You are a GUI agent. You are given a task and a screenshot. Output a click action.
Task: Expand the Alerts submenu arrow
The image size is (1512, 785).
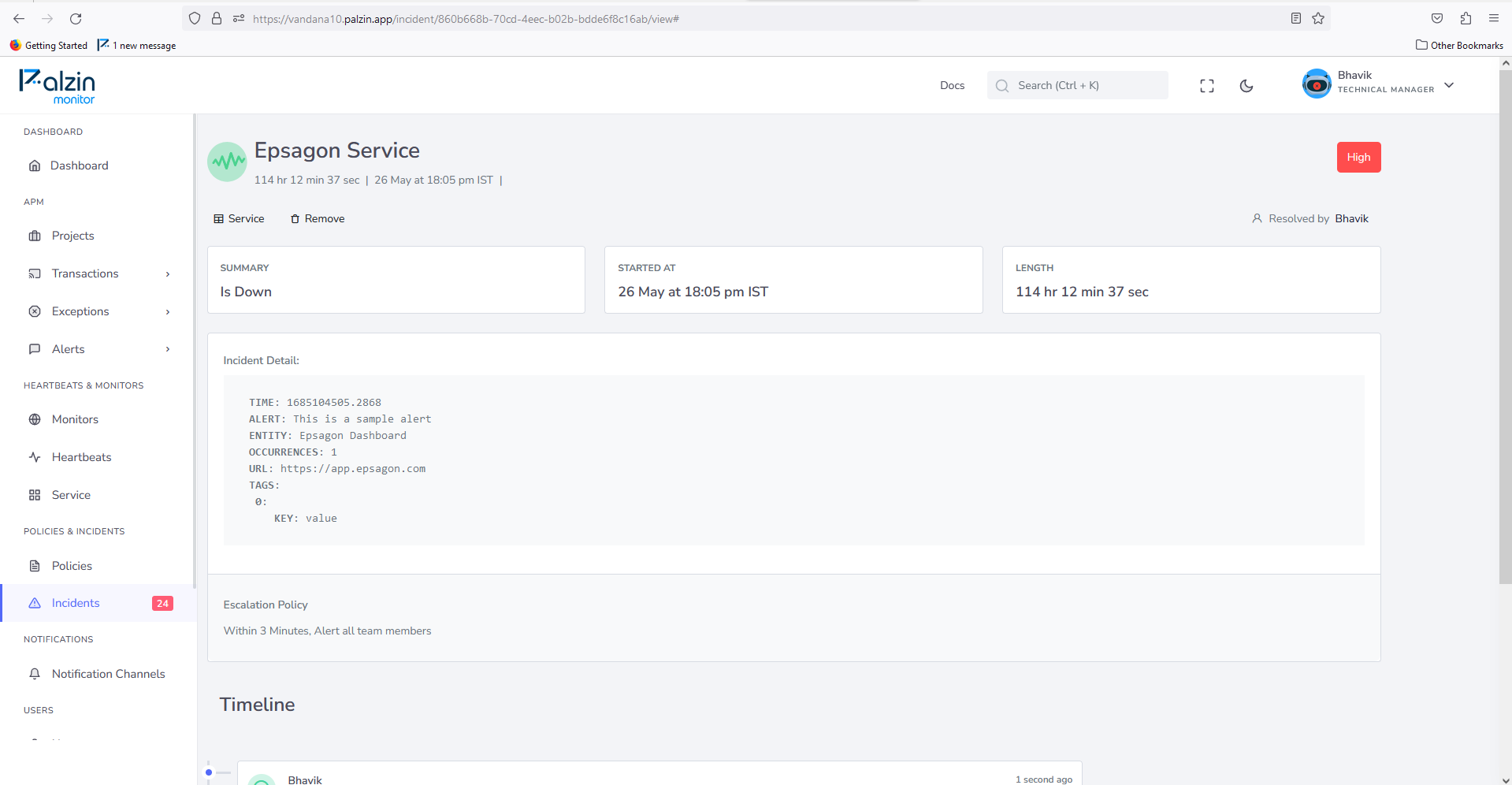pyautogui.click(x=168, y=349)
